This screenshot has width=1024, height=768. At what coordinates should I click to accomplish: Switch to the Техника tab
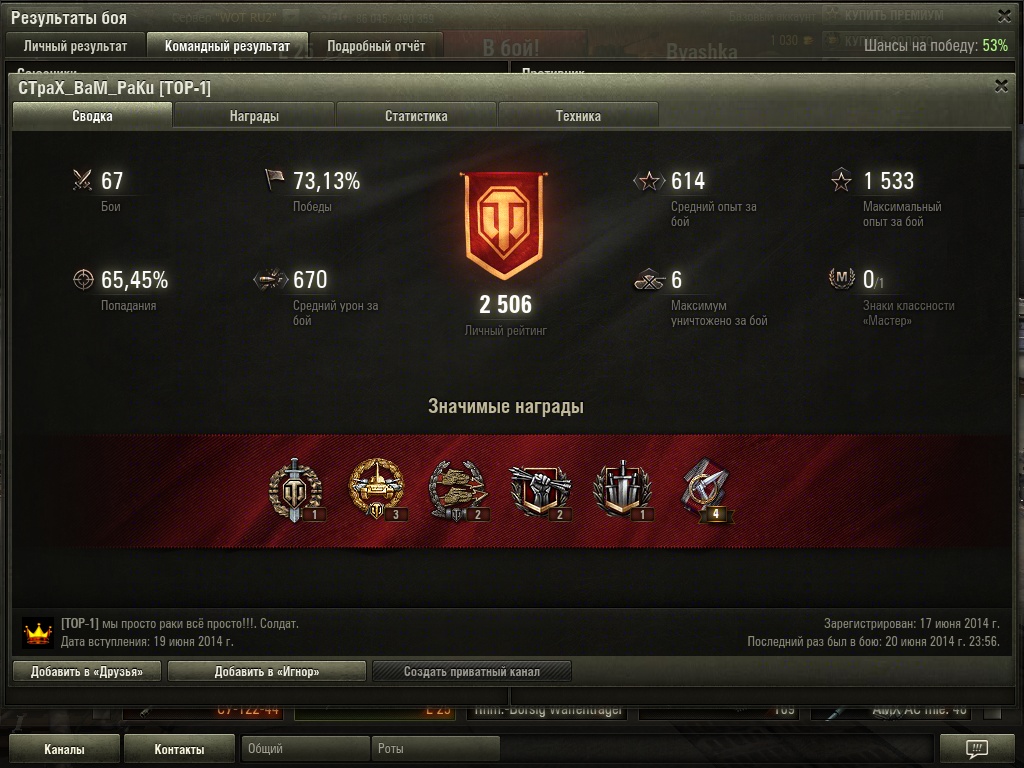578,116
